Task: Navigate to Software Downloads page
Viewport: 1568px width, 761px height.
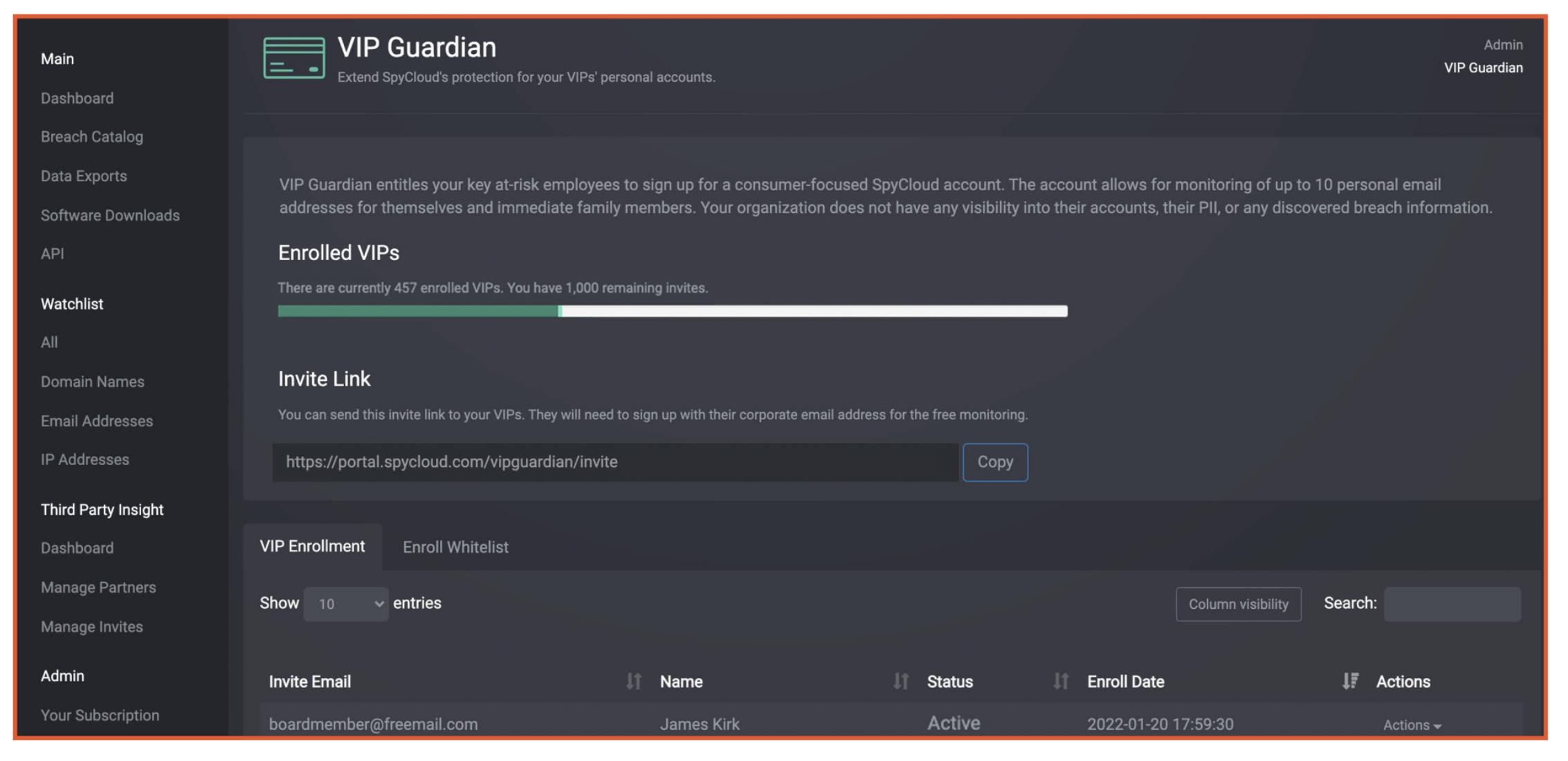Action: tap(110, 215)
